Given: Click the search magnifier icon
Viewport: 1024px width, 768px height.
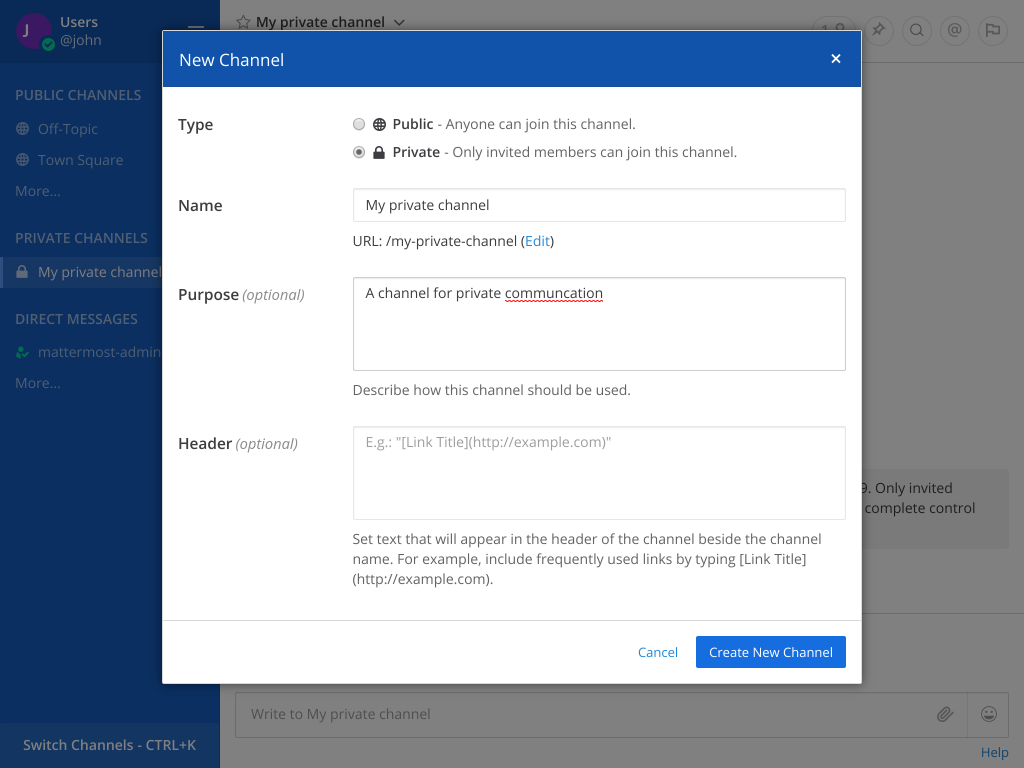Looking at the screenshot, I should point(916,30).
